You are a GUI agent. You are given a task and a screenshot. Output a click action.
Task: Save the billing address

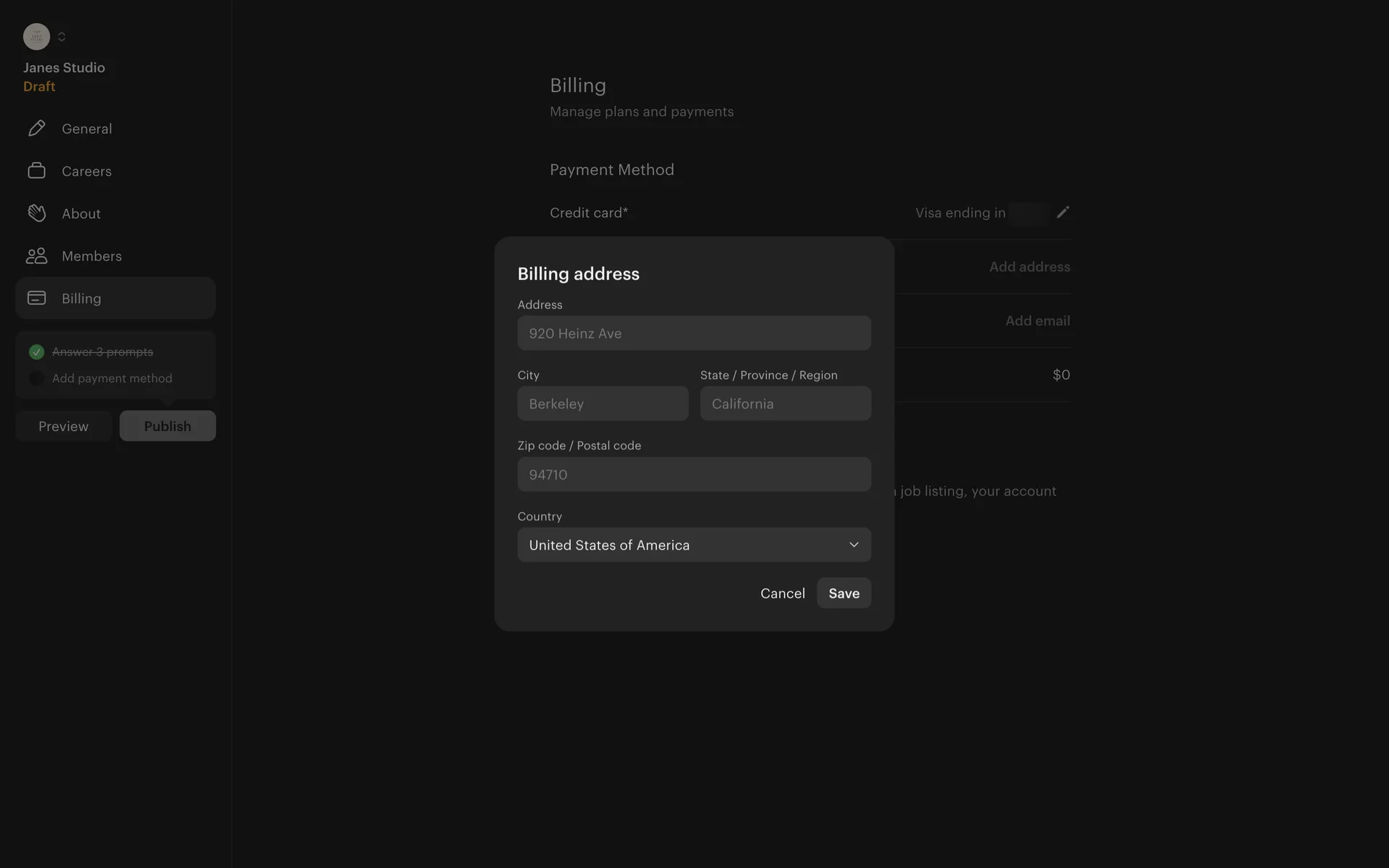coord(844,593)
